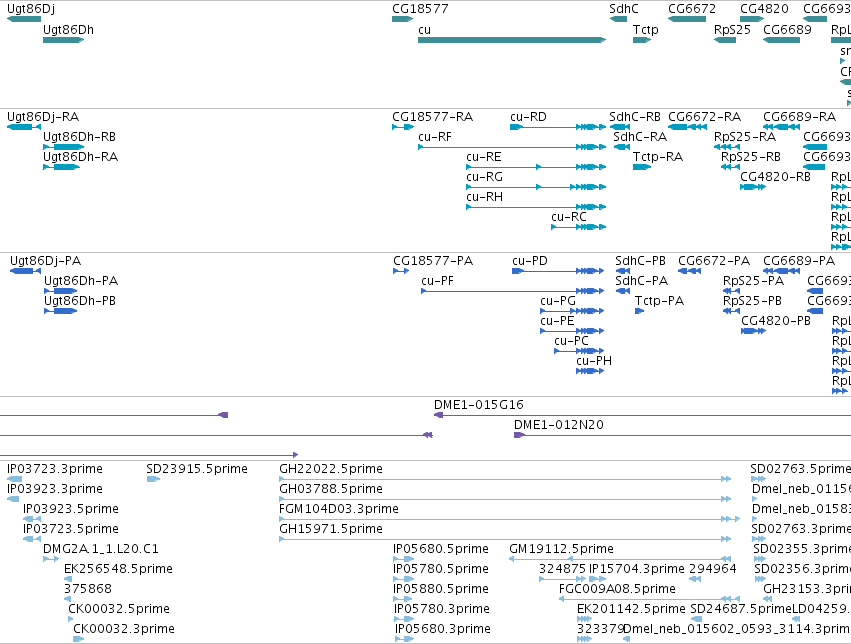The width and height of the screenshot is (851, 644).
Task: Select BAC clone 'DME1-015G16'
Action: (x=479, y=405)
